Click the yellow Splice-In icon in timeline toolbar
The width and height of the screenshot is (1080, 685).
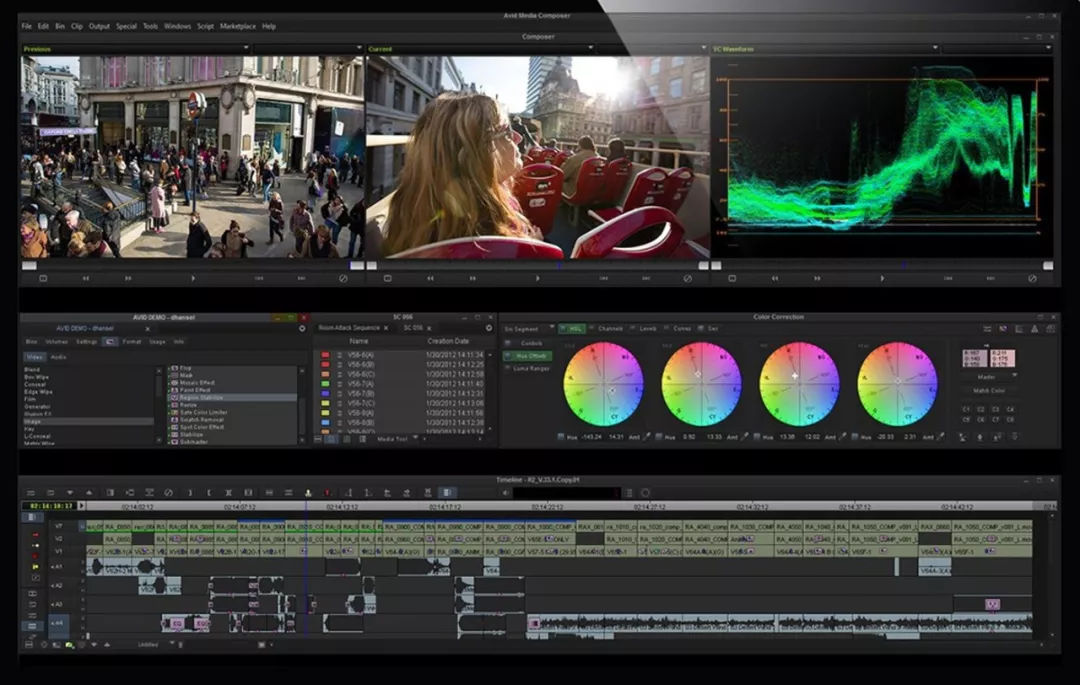click(x=308, y=493)
